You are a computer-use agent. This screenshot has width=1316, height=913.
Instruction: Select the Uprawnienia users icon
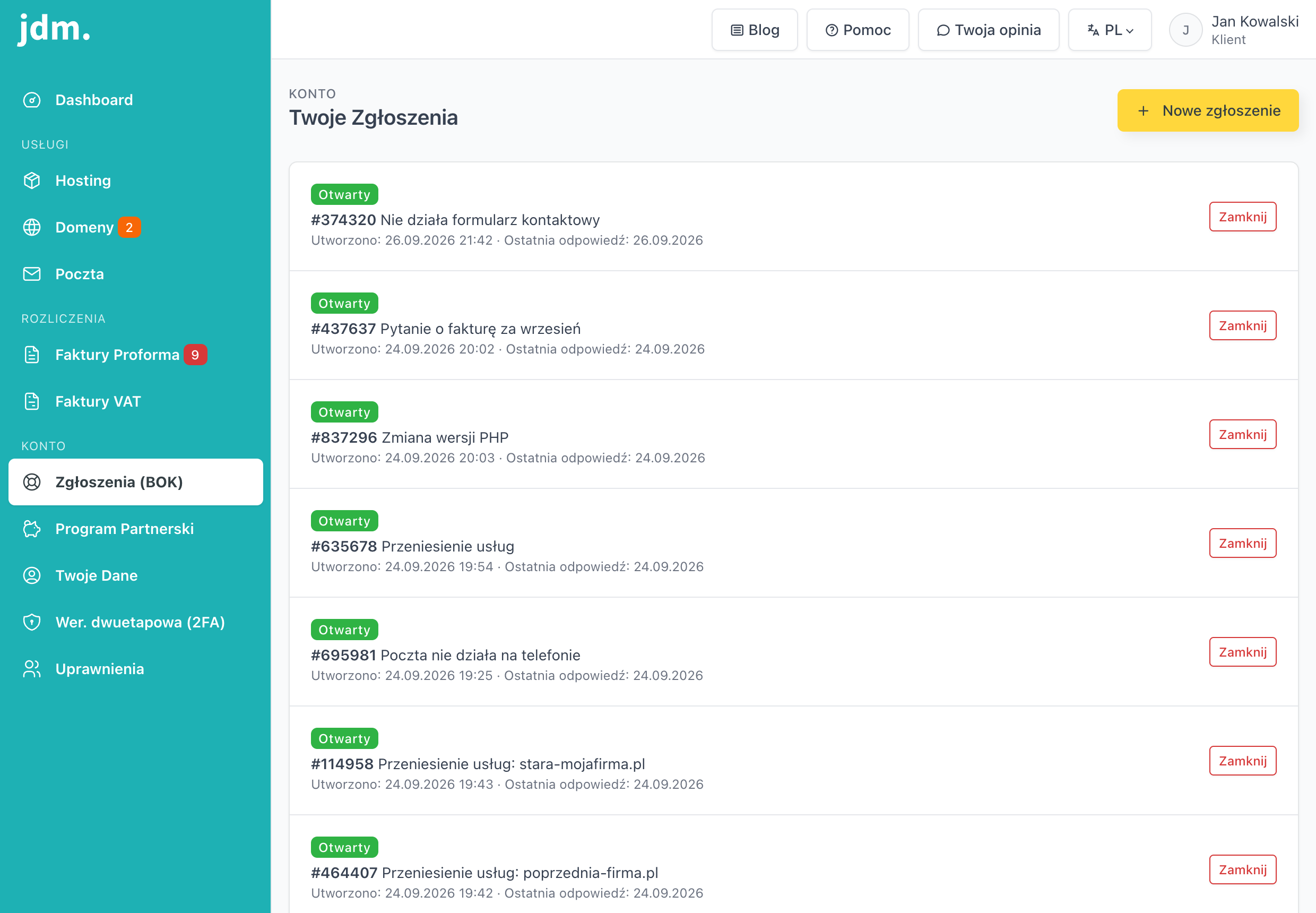(31, 669)
